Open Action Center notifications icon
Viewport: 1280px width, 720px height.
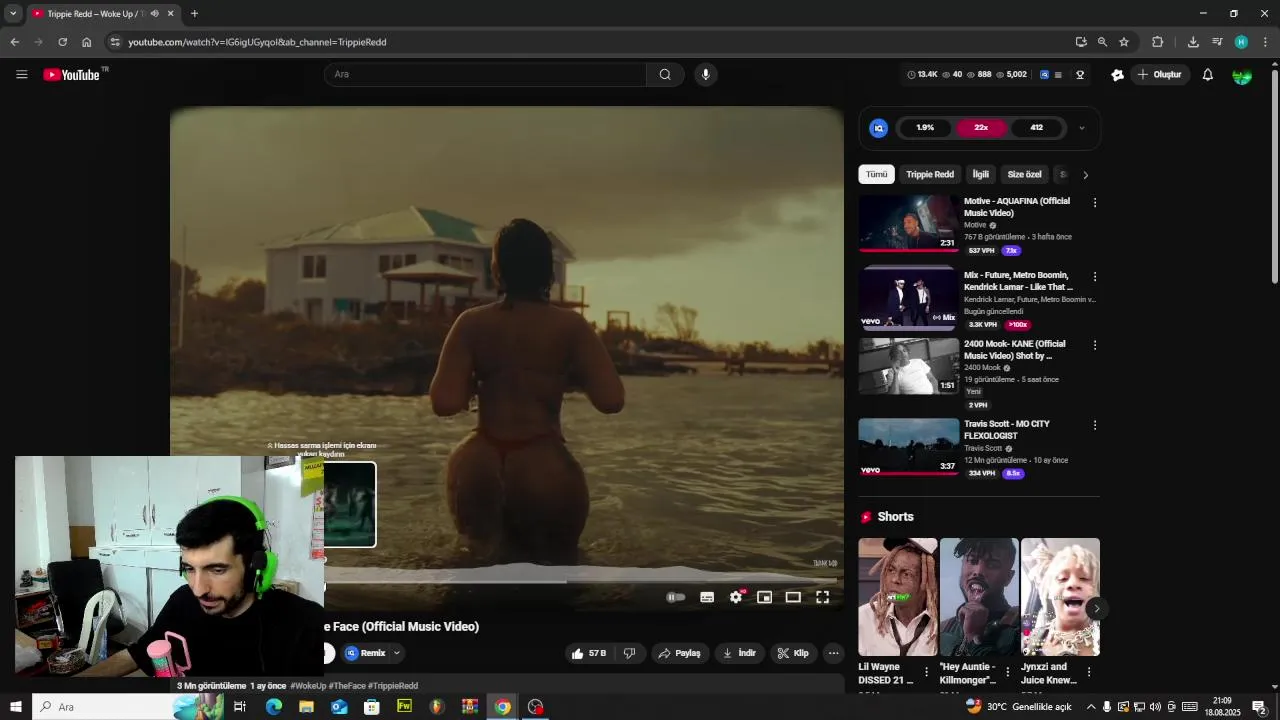point(1259,707)
